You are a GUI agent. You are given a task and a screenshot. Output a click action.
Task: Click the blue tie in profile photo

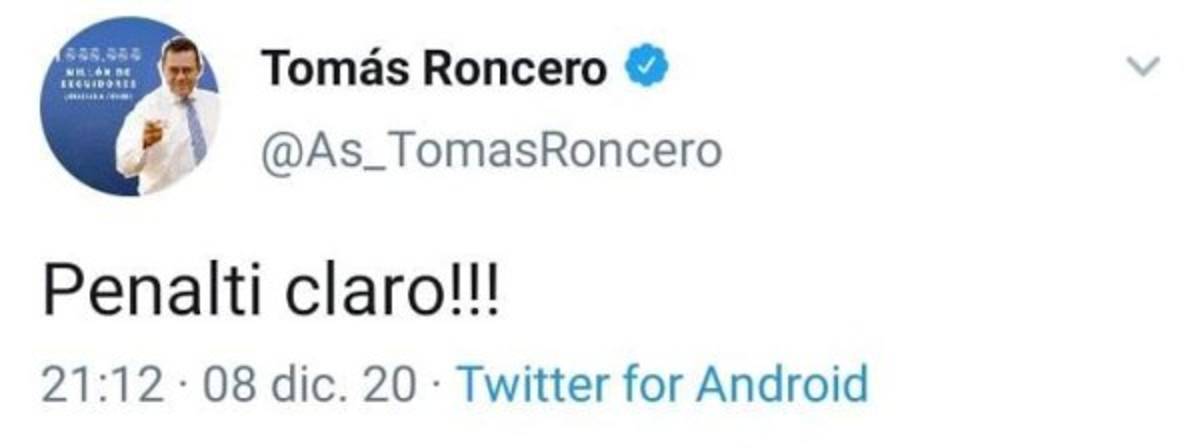pos(193,127)
